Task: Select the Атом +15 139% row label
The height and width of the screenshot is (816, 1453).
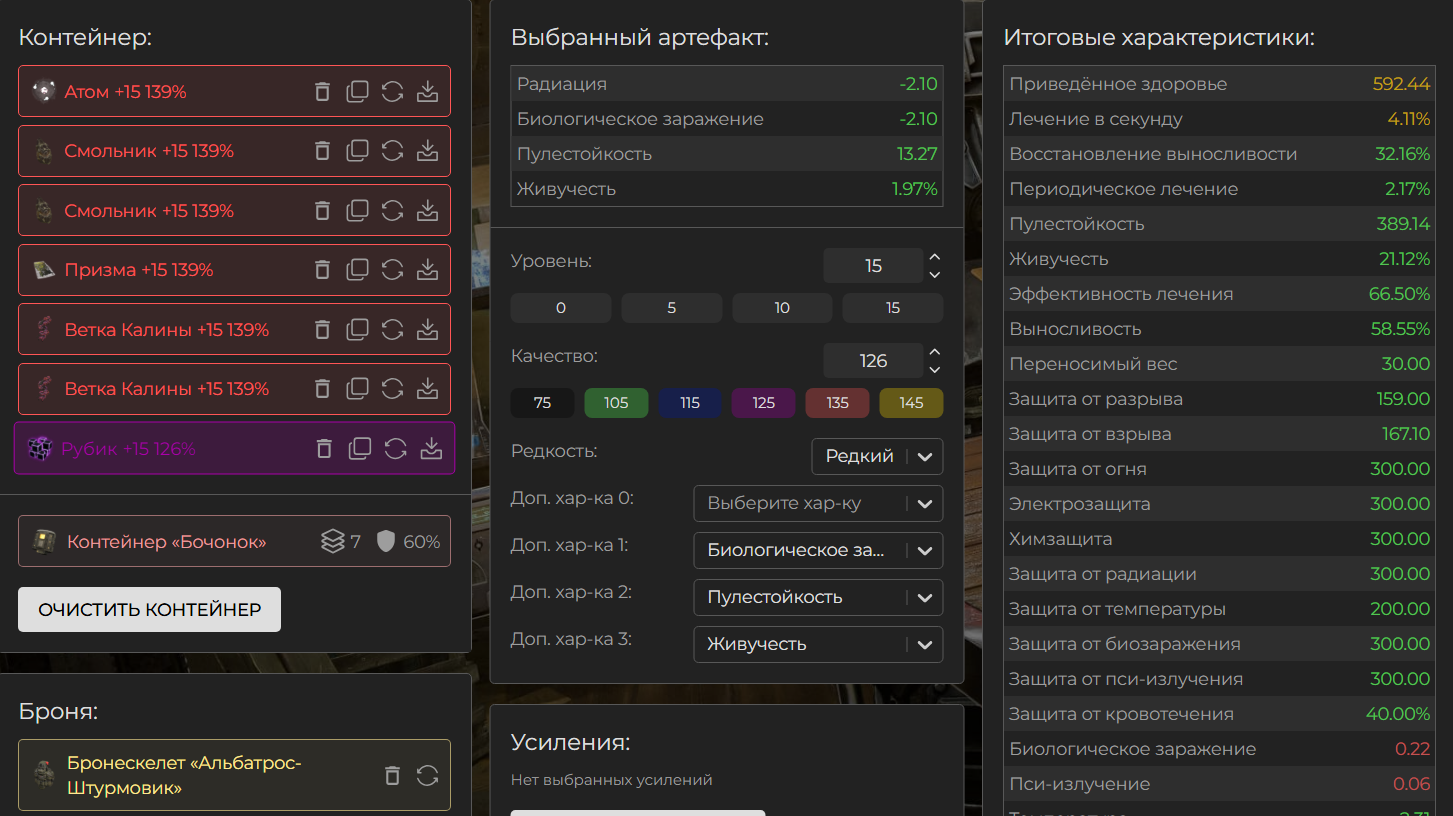Action: 126,92
